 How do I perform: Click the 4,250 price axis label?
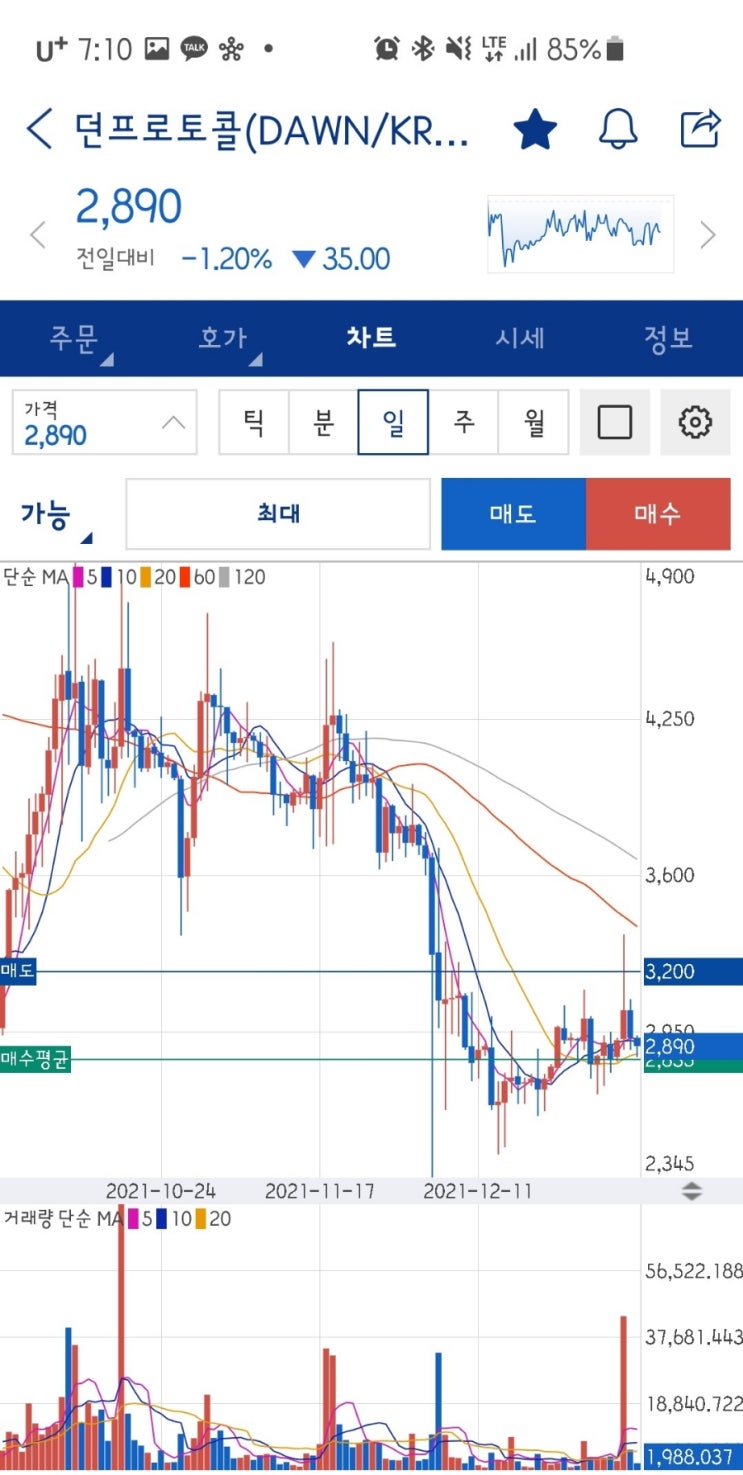point(669,719)
